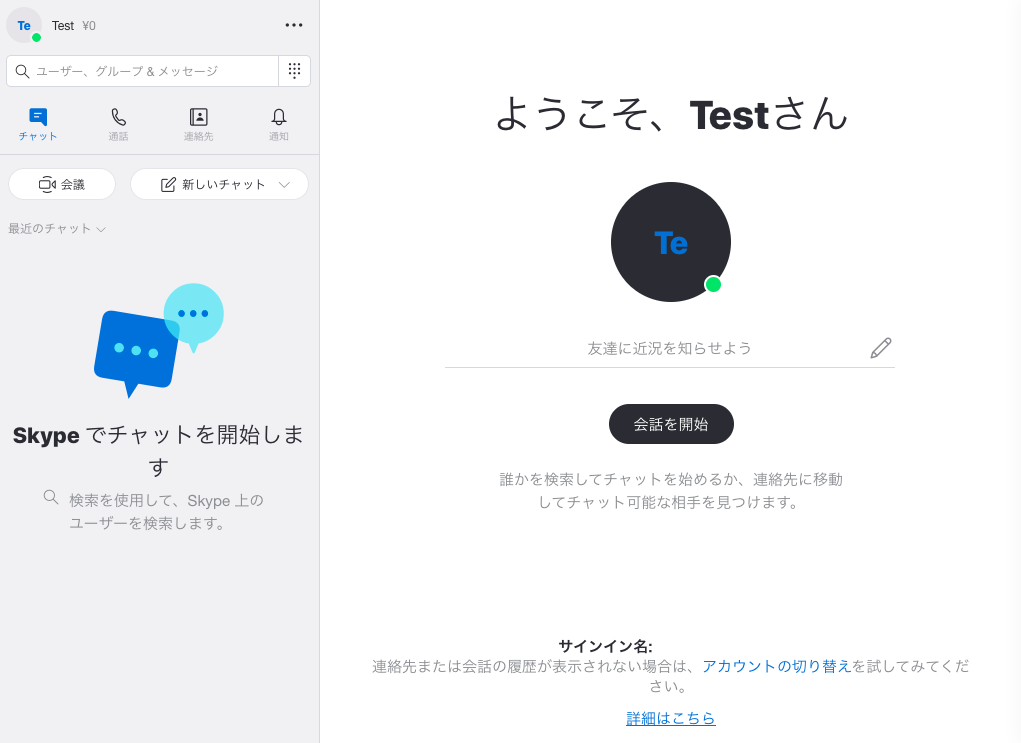Open the 通知 notifications bell tab
This screenshot has height=743, width=1021.
[279, 124]
